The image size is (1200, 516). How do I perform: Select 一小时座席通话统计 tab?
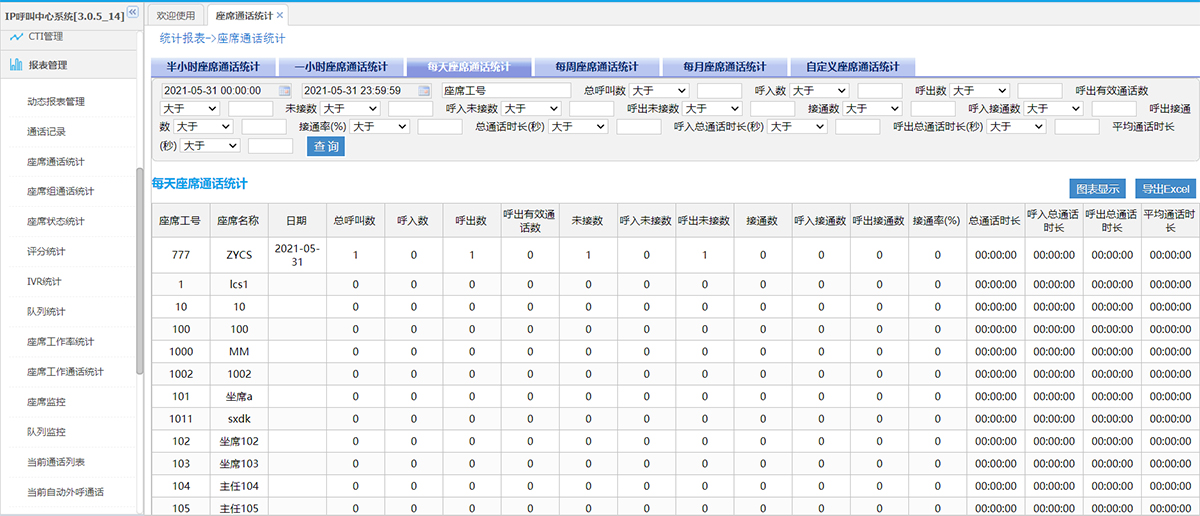coord(339,67)
